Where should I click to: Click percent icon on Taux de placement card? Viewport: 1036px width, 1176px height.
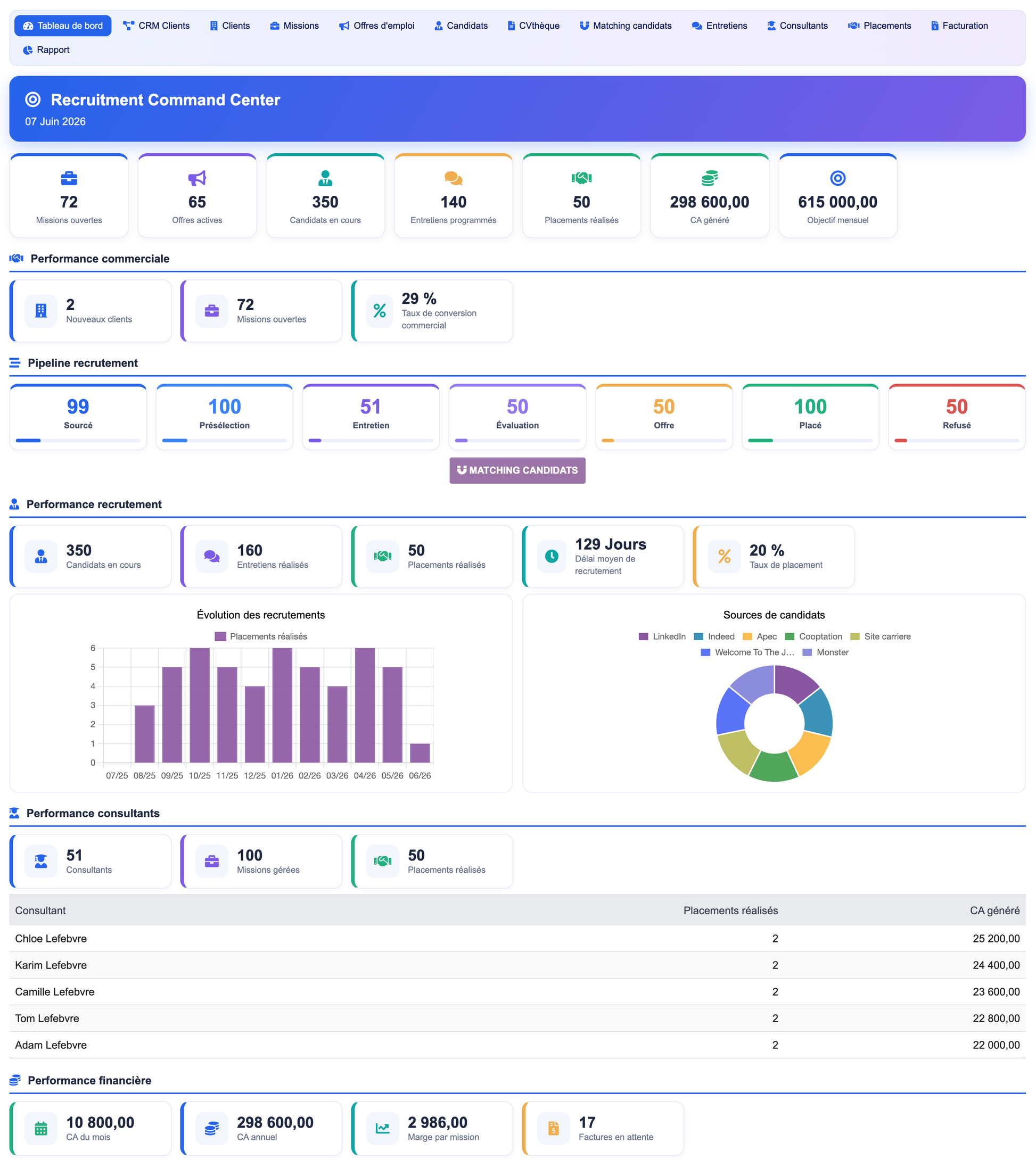point(724,557)
